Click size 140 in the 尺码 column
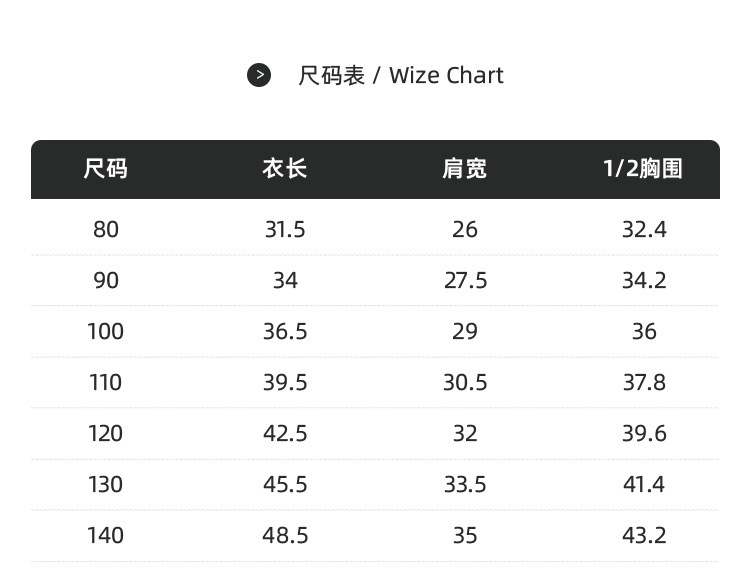 click(106, 536)
